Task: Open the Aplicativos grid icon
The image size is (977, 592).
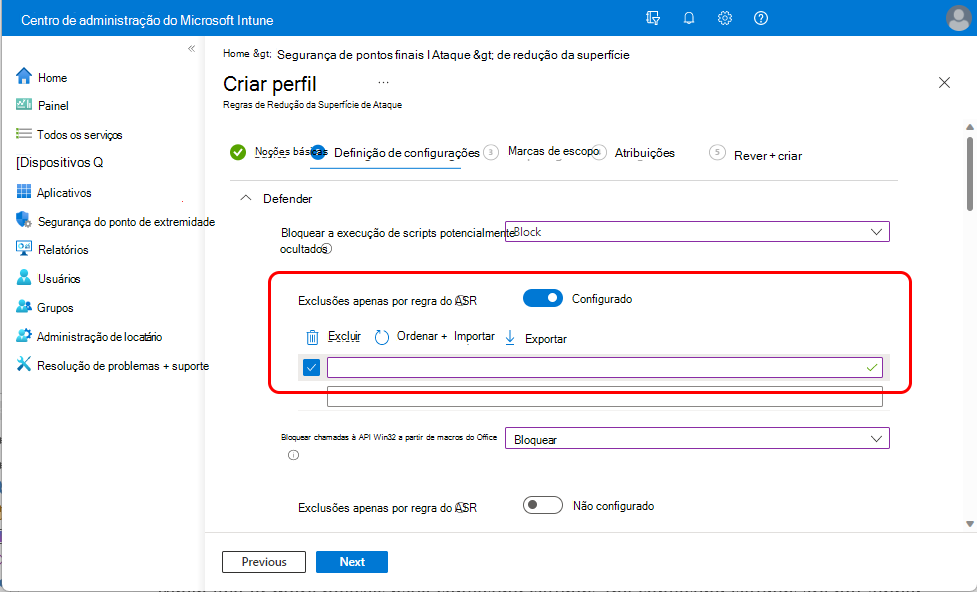Action: pyautogui.click(x=24, y=191)
